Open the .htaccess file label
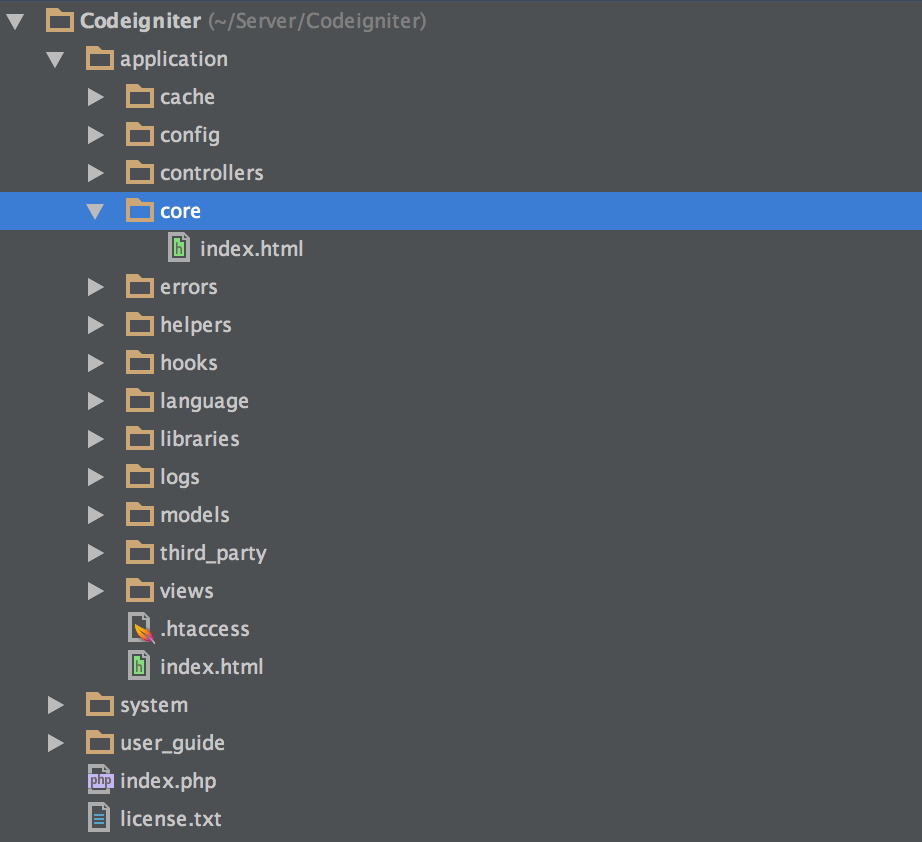The height and width of the screenshot is (842, 922). (x=205, y=629)
